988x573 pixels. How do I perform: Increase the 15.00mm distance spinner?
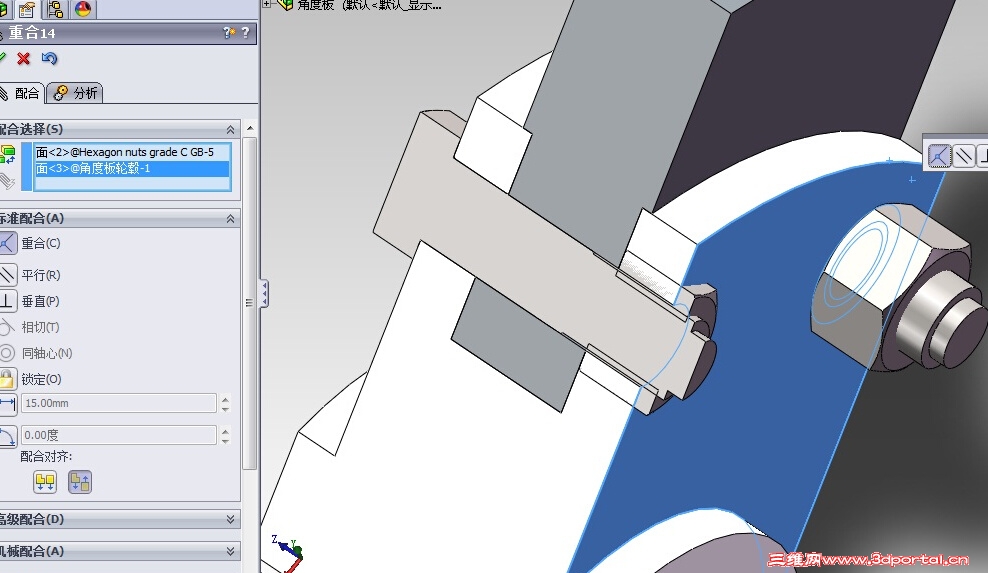[226, 399]
